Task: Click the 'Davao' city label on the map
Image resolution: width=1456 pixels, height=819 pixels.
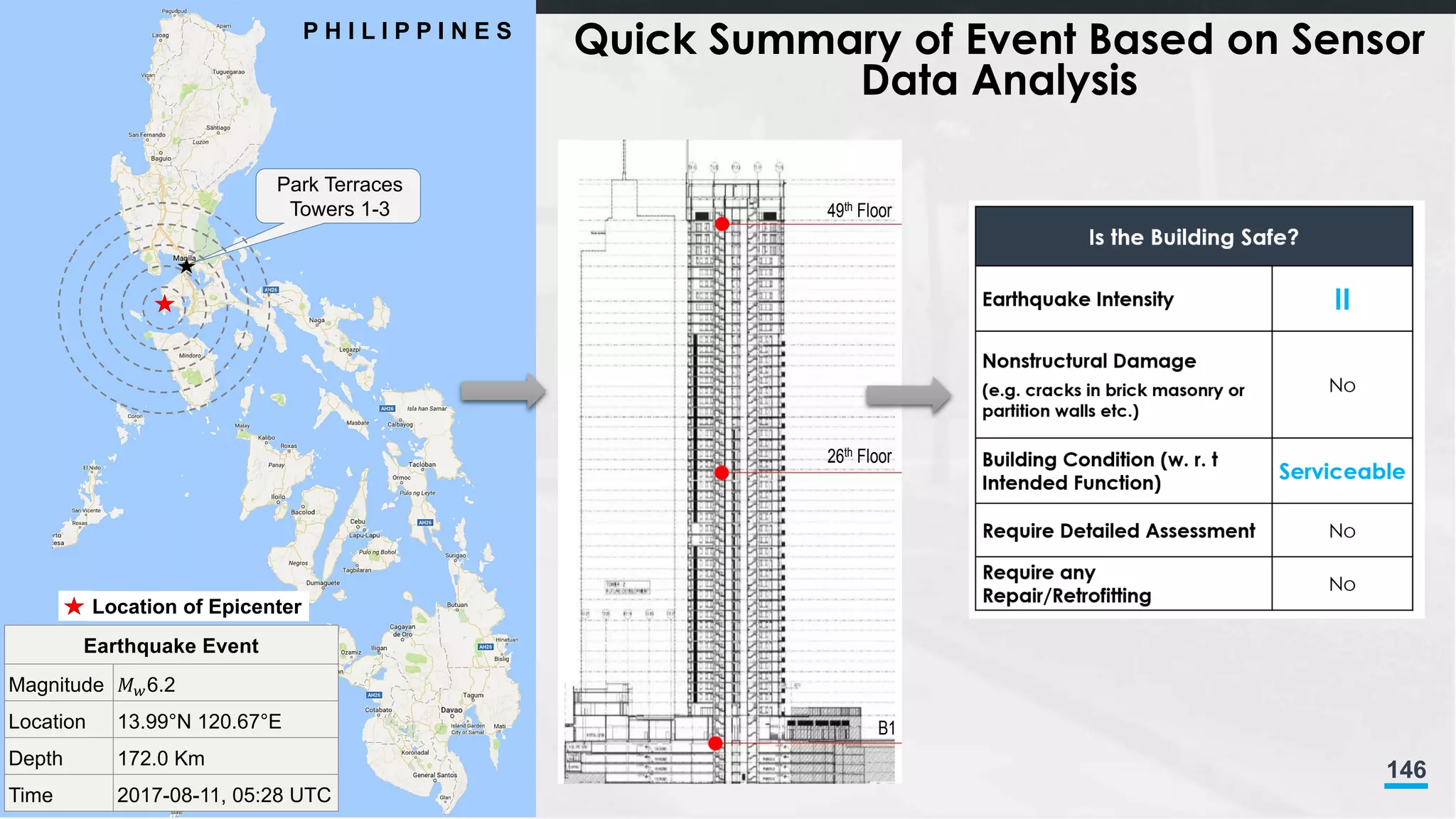Action: click(451, 710)
